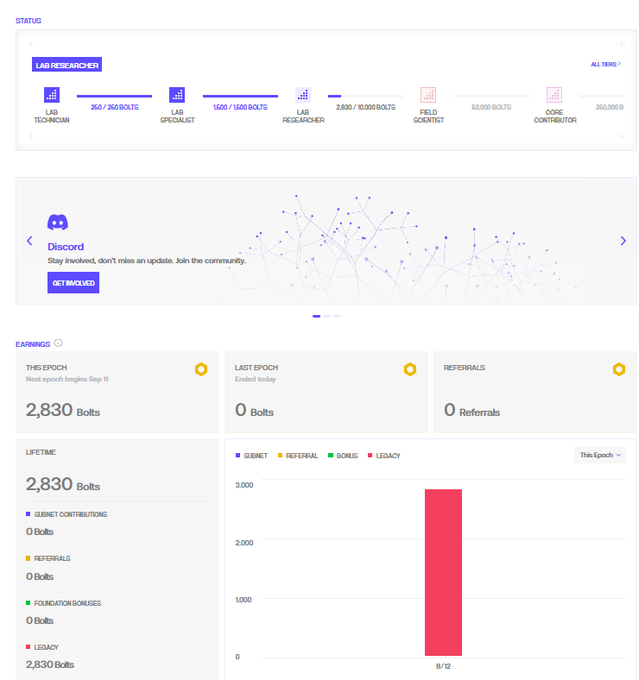Toggle Bonus series in chart legend
639x680 pixels.
(x=343, y=456)
